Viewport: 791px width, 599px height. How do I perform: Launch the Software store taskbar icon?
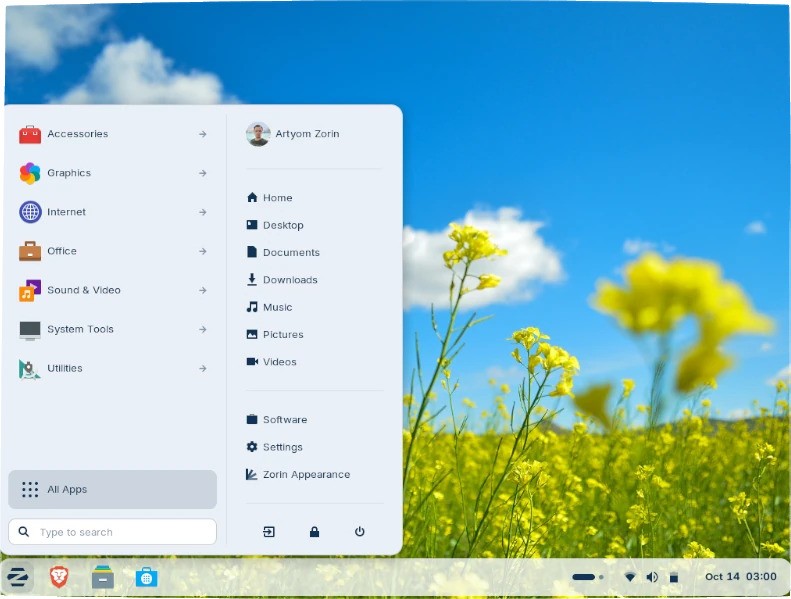point(146,577)
